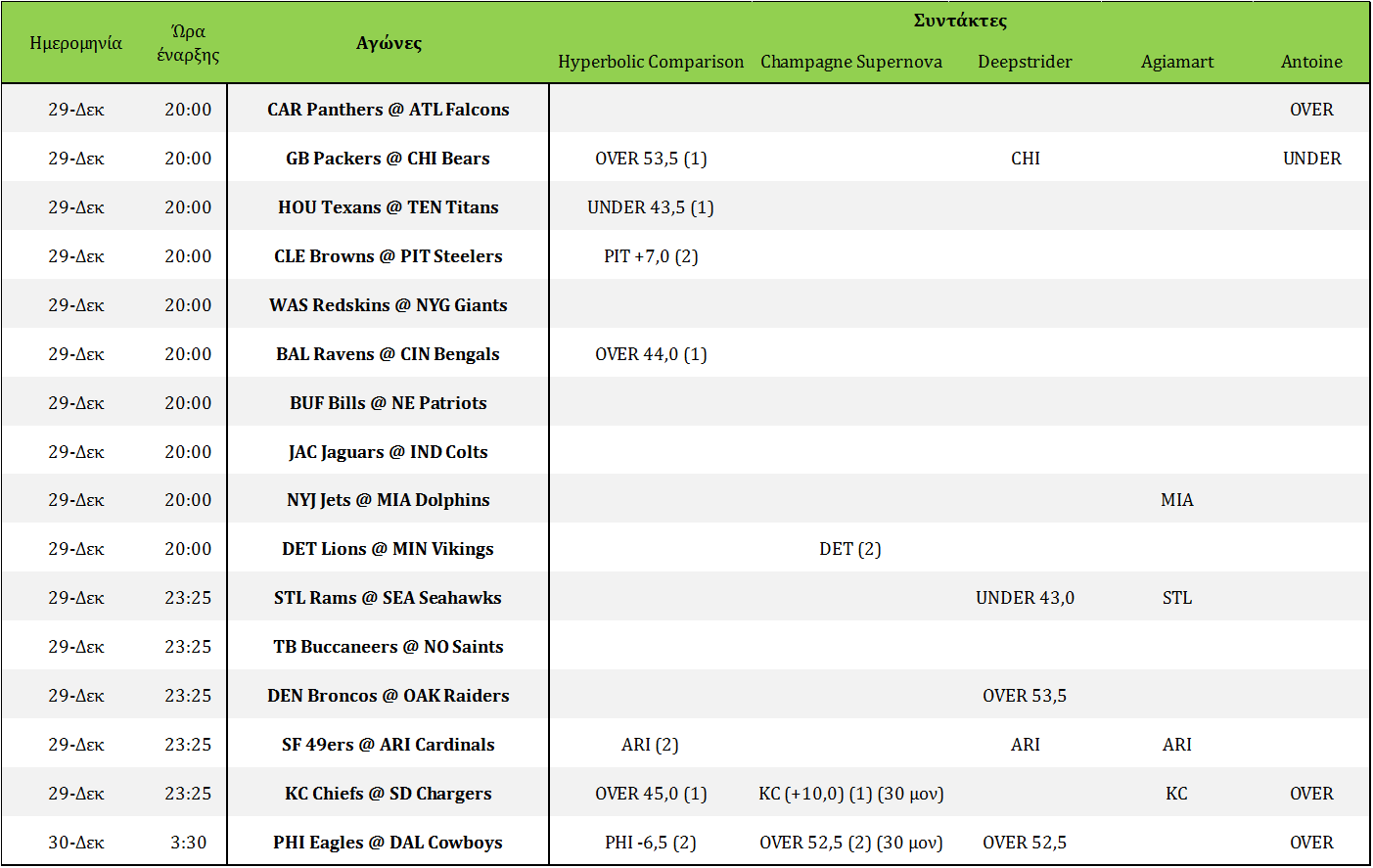1373x868 pixels.
Task: Select the Champagne Supernova column header
Action: coord(850,62)
